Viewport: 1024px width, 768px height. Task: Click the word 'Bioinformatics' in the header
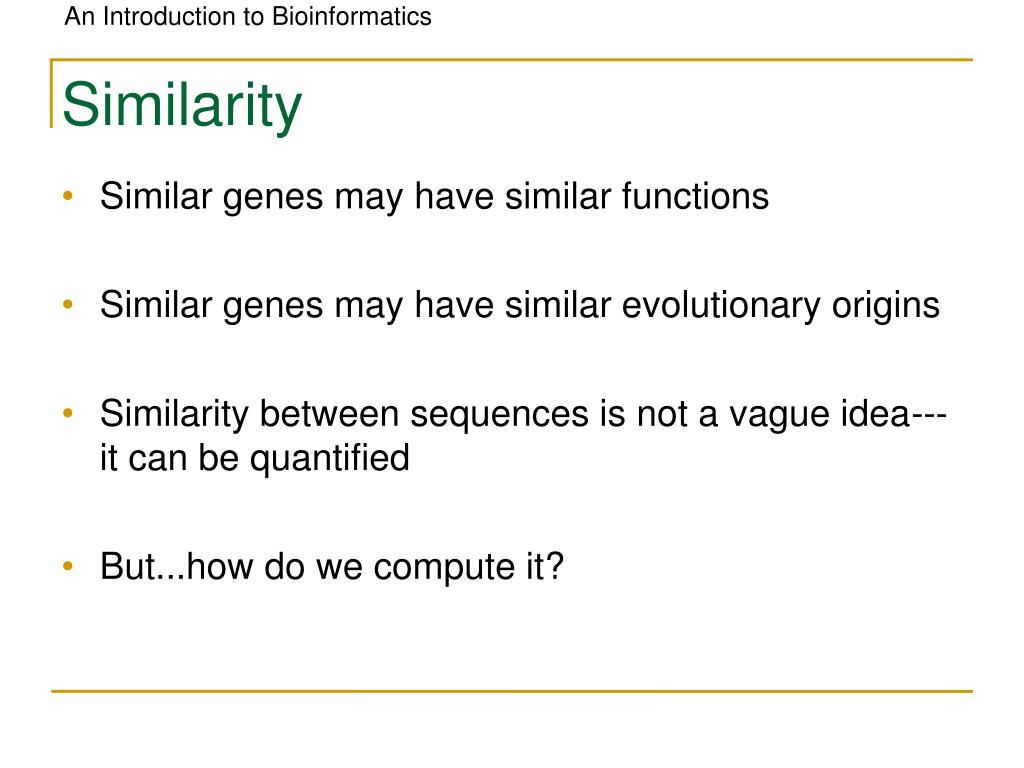[352, 16]
